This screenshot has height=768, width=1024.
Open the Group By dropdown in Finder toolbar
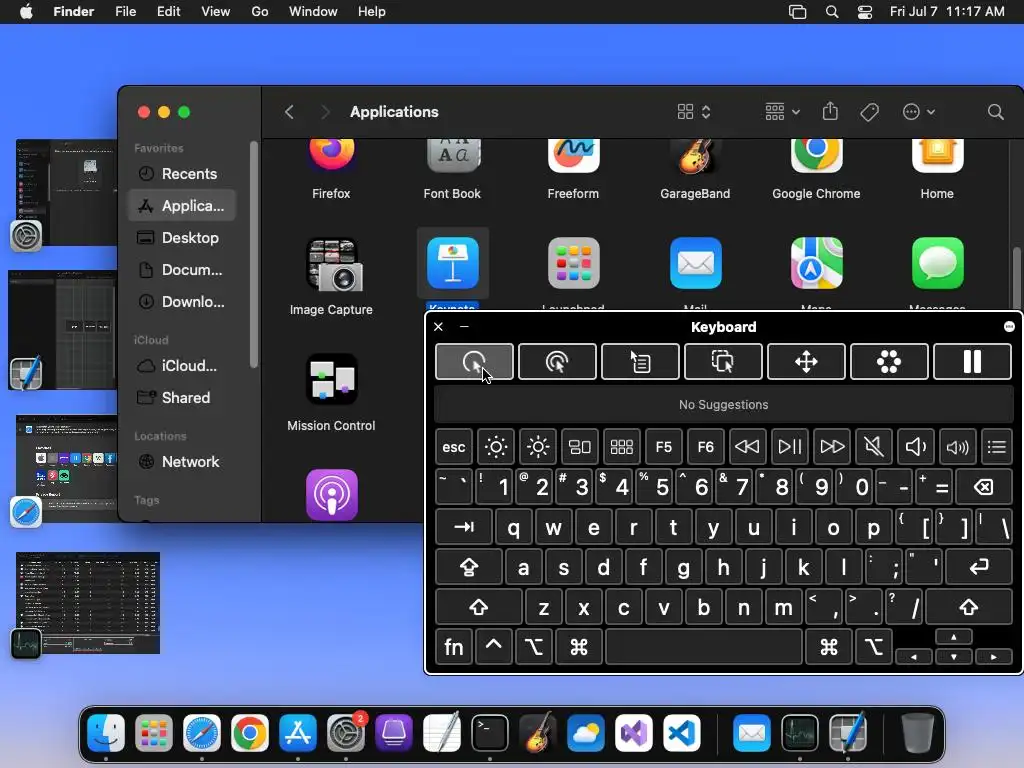(782, 112)
